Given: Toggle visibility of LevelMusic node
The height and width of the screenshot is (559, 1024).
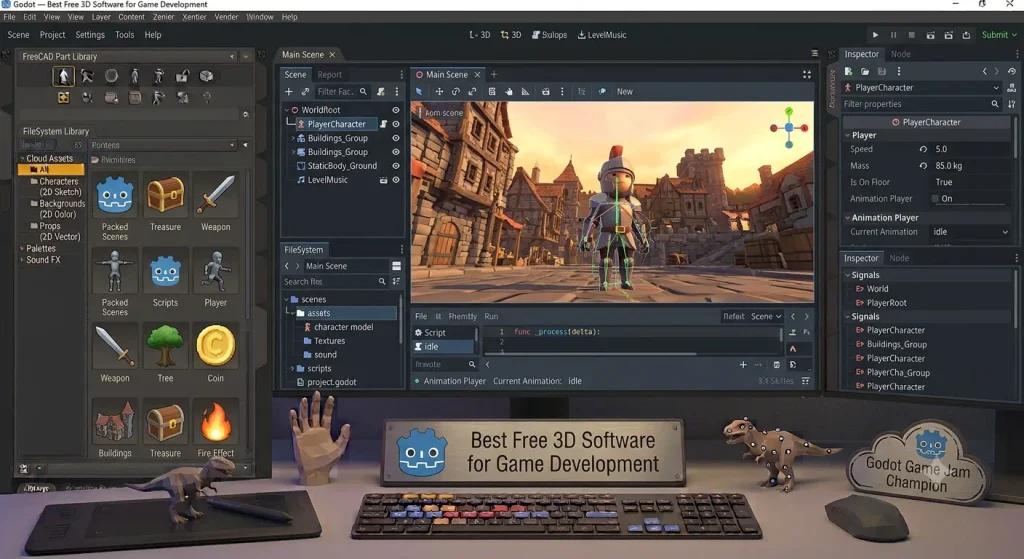Looking at the screenshot, I should click(x=396, y=180).
